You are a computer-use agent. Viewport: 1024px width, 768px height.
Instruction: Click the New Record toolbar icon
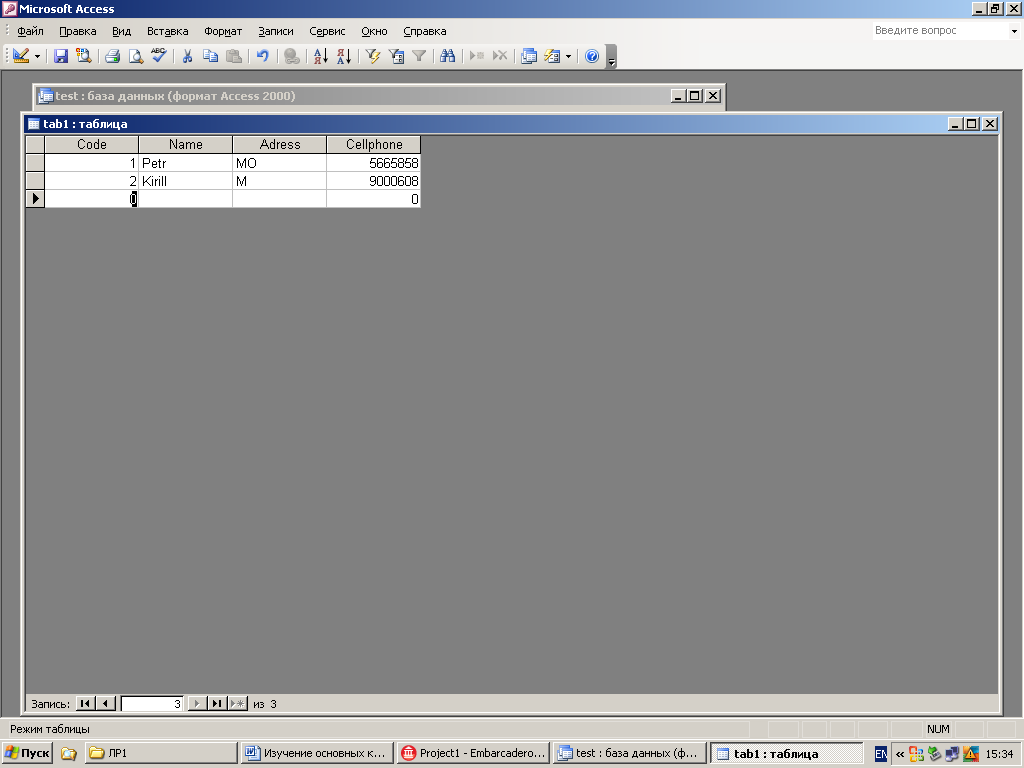pos(477,56)
